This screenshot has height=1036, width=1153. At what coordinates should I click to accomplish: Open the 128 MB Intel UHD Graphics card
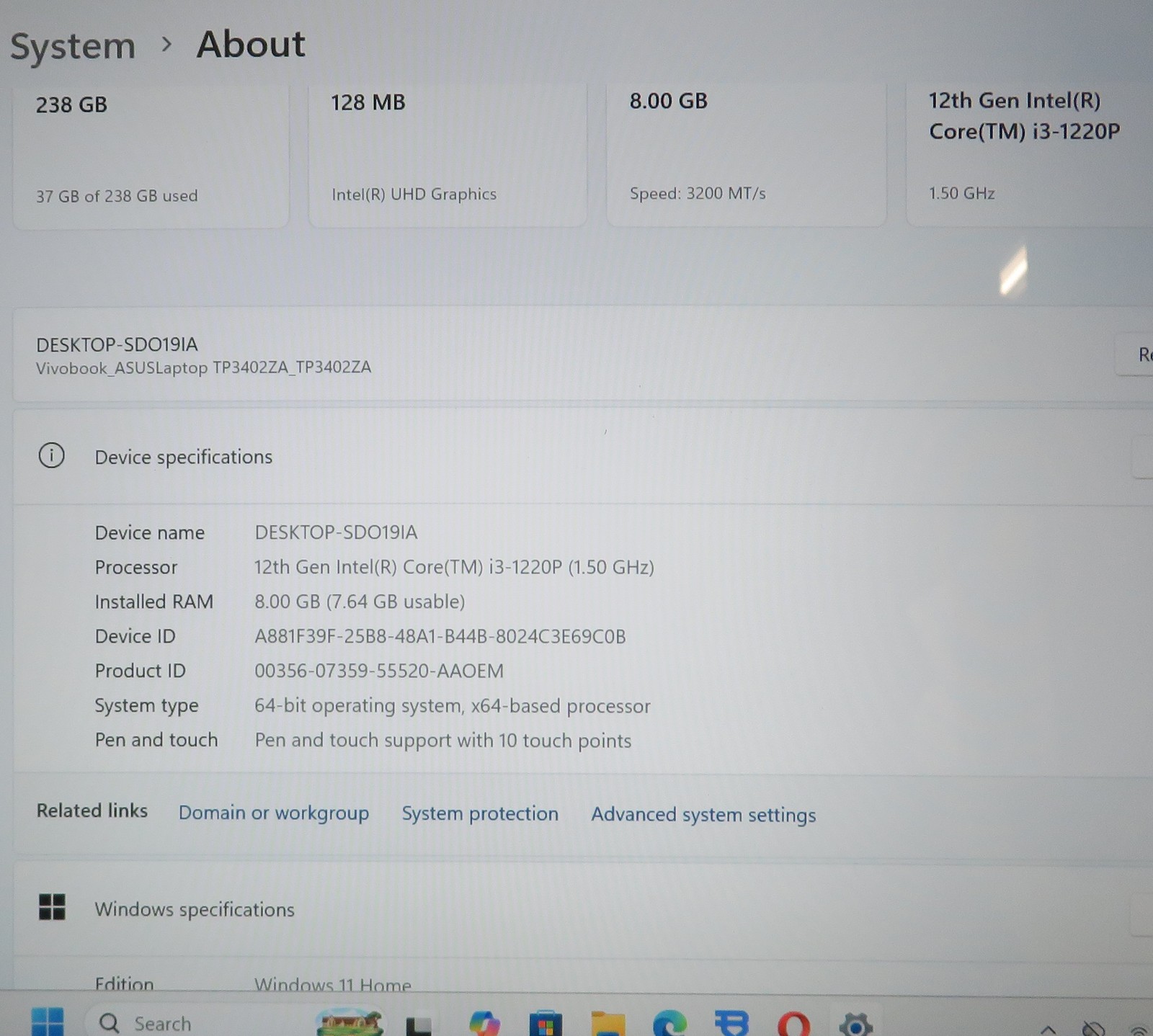point(448,155)
